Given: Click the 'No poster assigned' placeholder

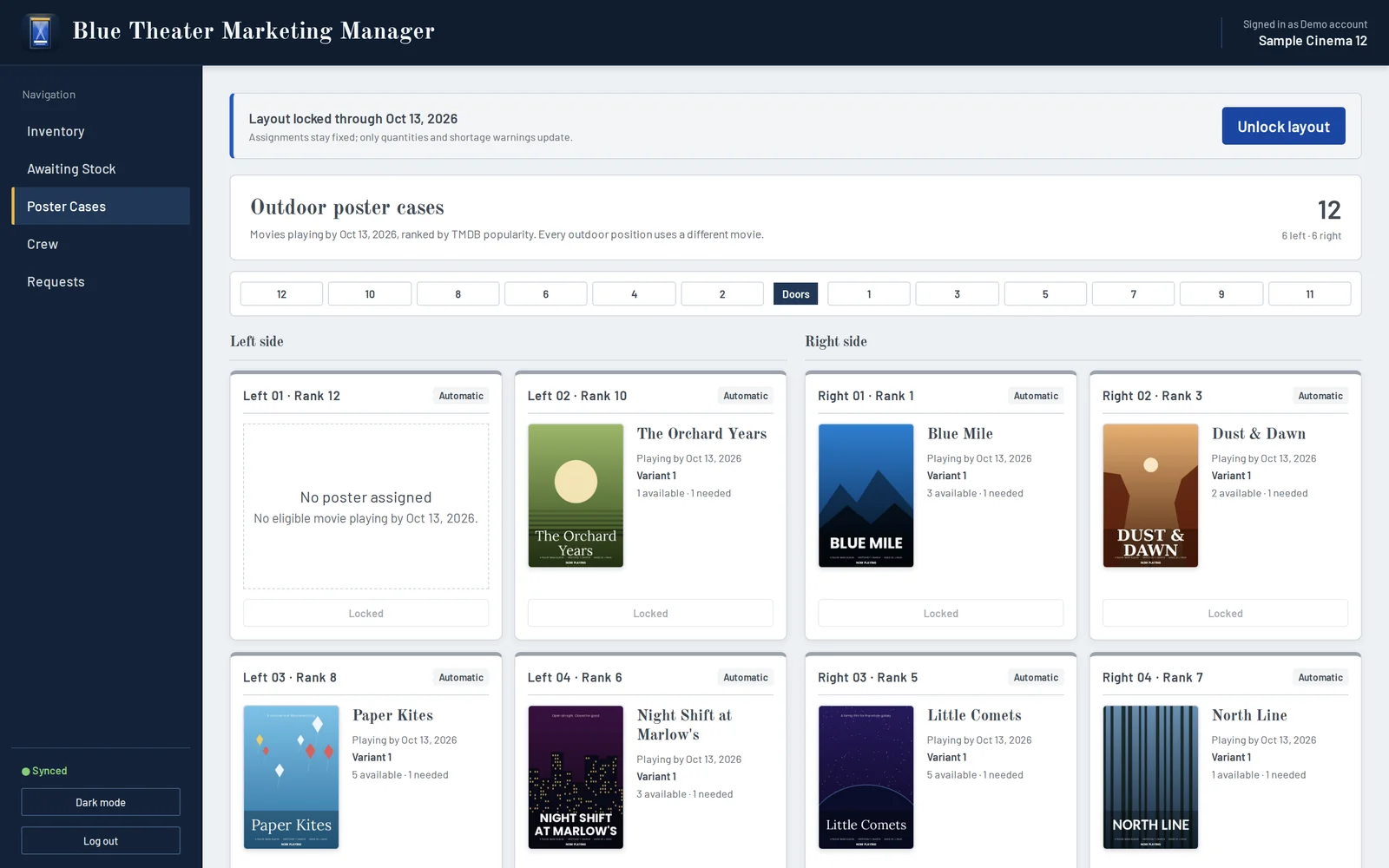Looking at the screenshot, I should (365, 506).
